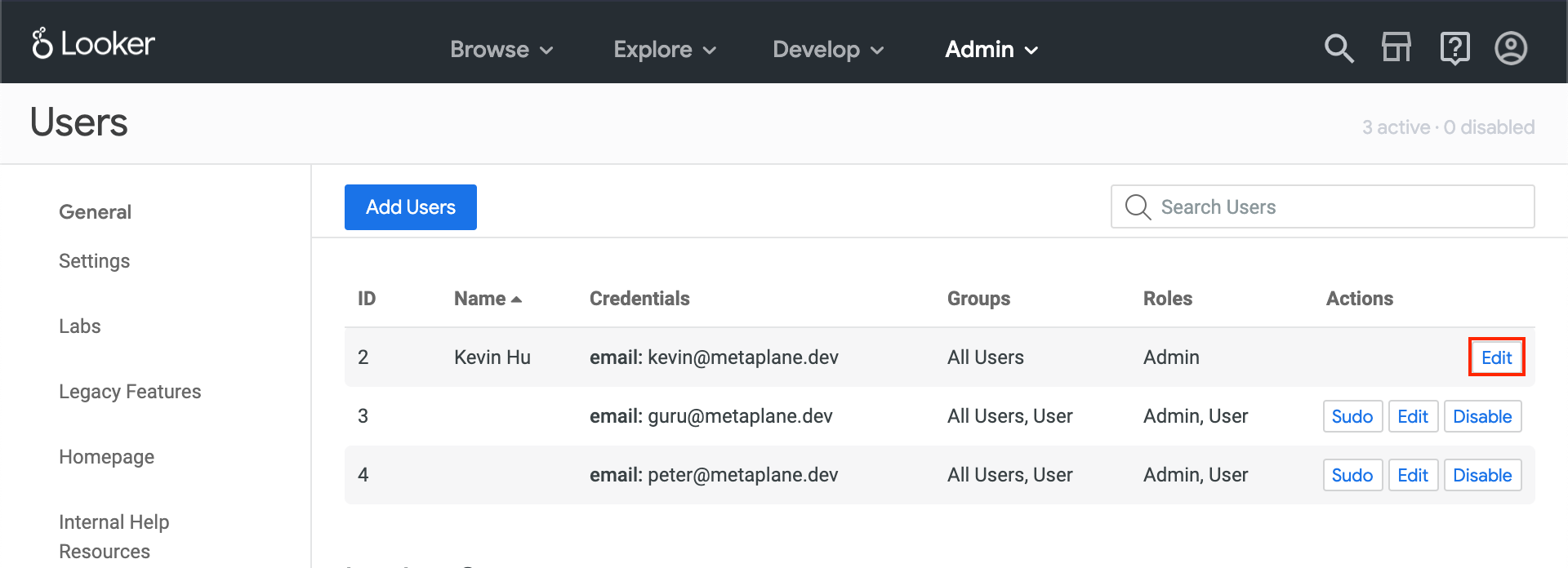Click Kevin Hu's All Users group cell

click(x=985, y=357)
